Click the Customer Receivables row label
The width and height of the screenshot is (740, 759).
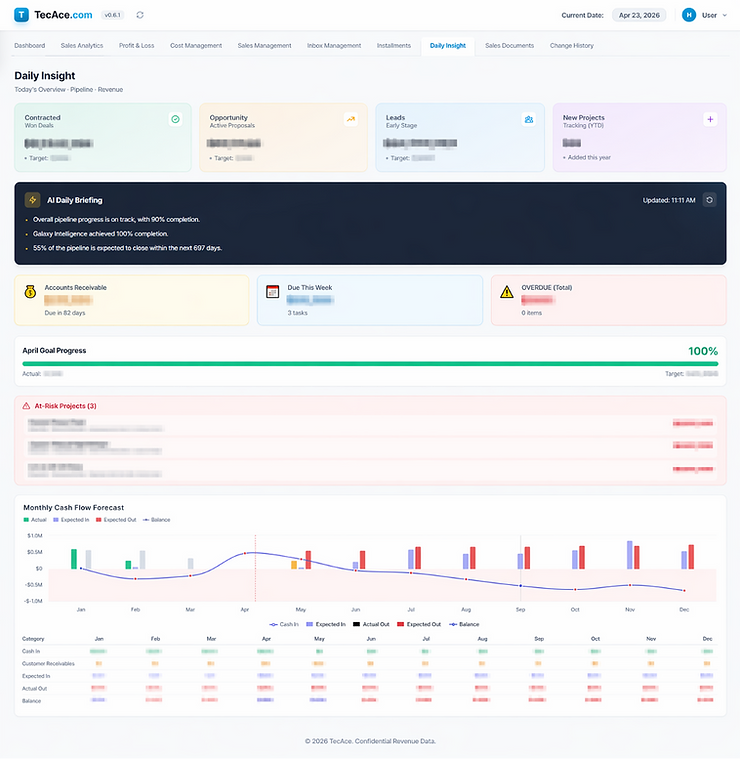click(48, 664)
